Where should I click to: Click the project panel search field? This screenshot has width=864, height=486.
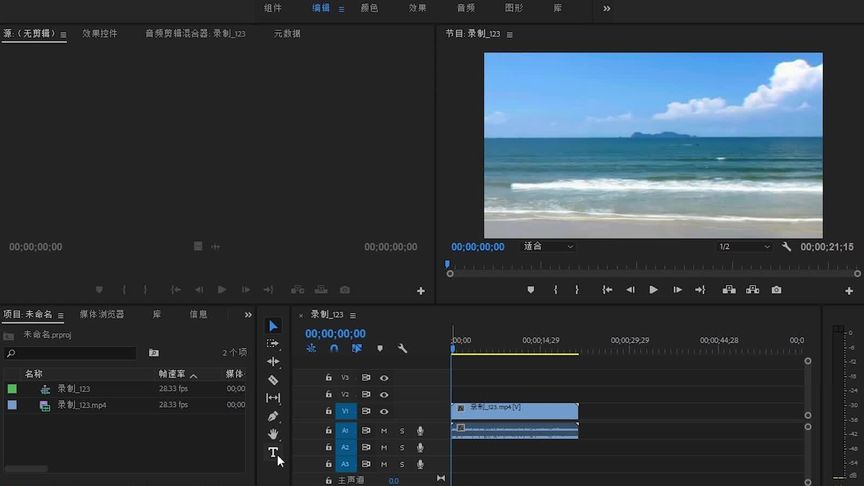[x=72, y=353]
